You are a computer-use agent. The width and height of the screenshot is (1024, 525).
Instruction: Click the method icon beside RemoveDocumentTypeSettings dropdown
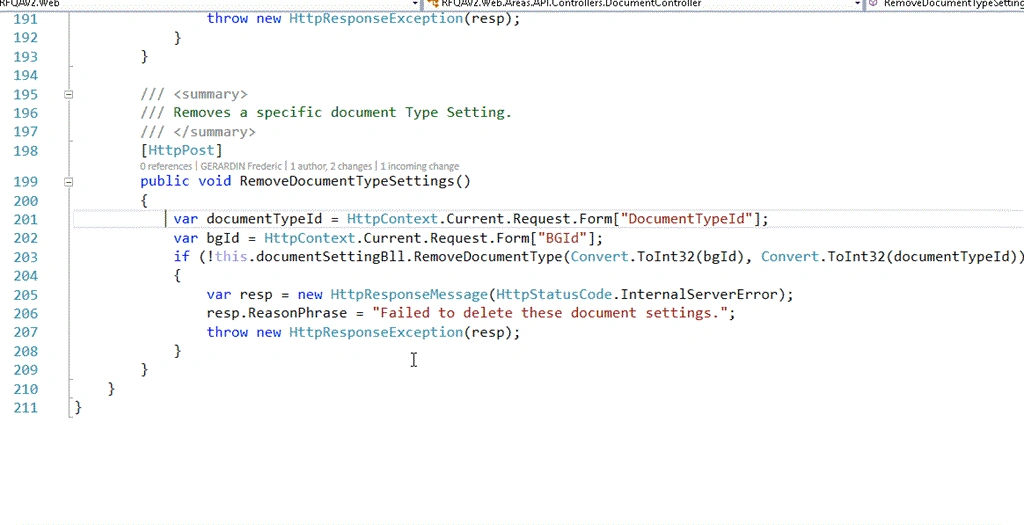coord(874,4)
